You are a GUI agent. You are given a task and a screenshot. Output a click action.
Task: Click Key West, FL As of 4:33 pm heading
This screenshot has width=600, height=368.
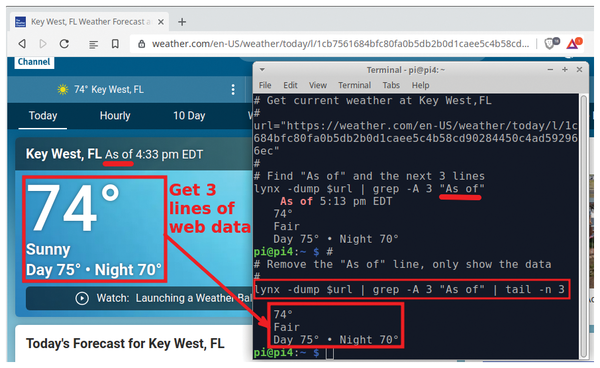(x=114, y=155)
